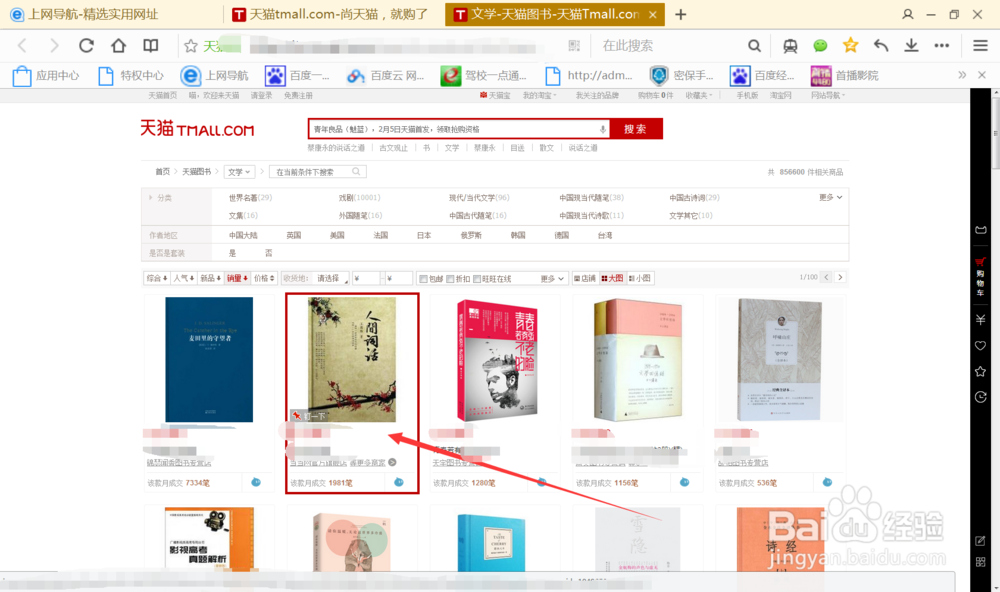Open the 我的淘宝 dropdown in top bar
Screen dimensions: 1000x592
[x=540, y=96]
